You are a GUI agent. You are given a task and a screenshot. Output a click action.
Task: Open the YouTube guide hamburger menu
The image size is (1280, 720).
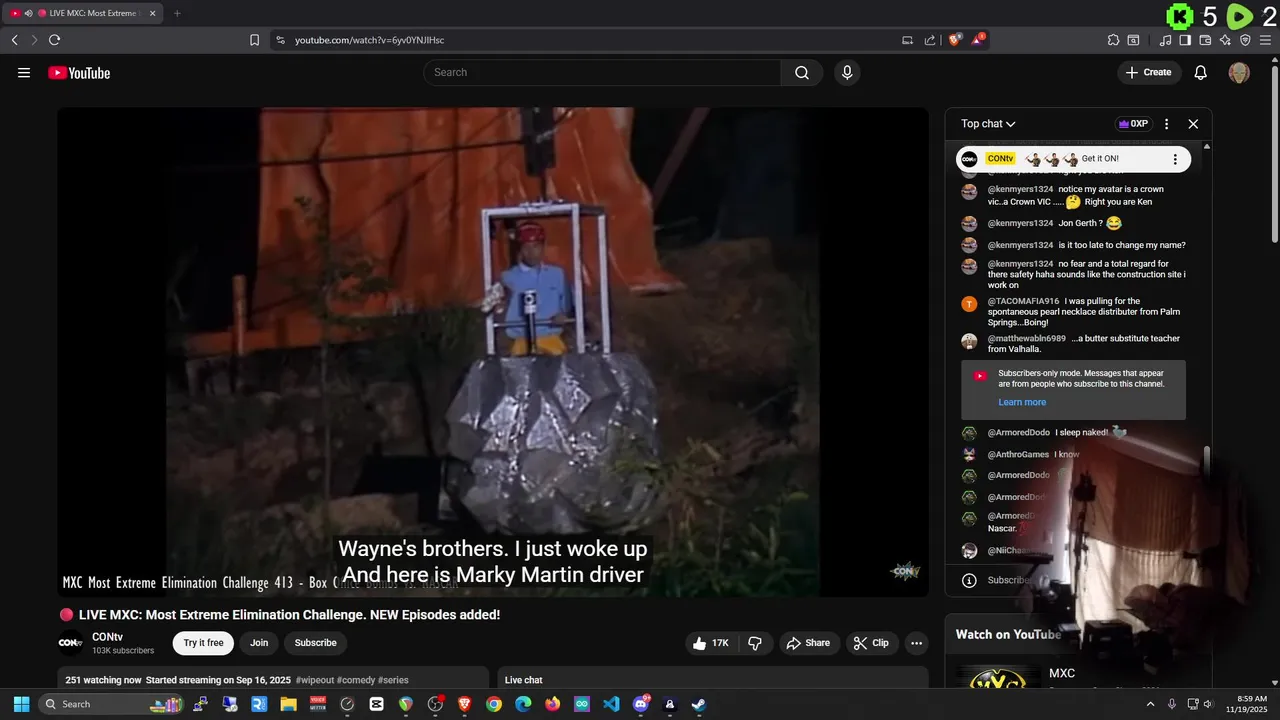[24, 72]
